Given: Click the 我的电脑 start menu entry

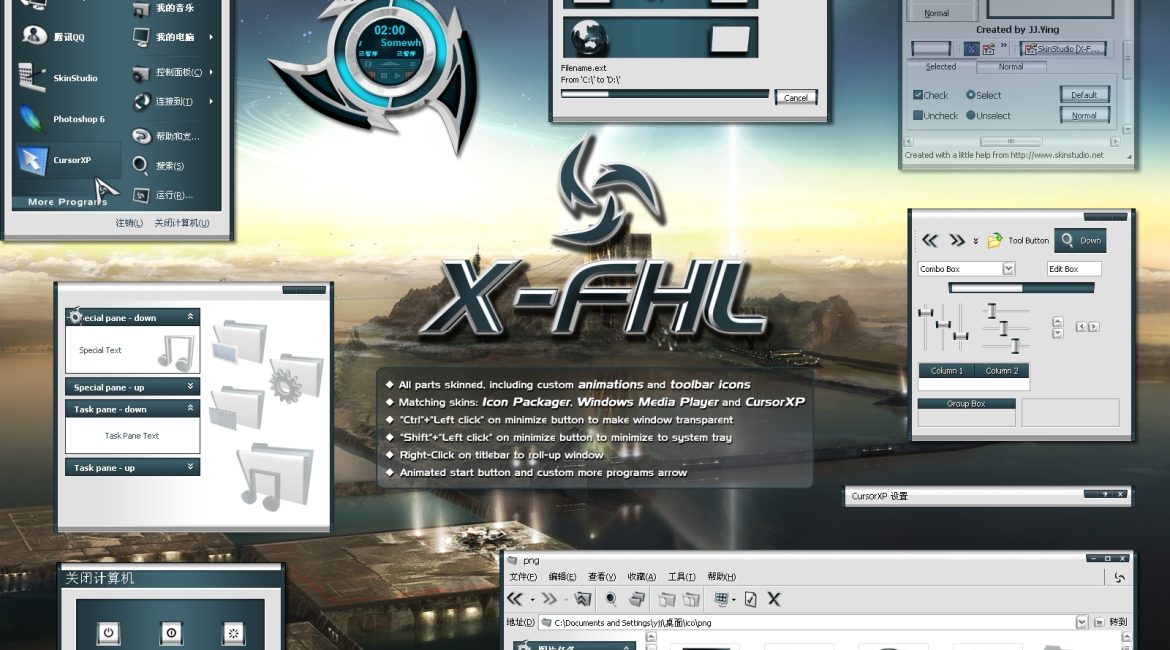Looking at the screenshot, I should pyautogui.click(x=173, y=37).
